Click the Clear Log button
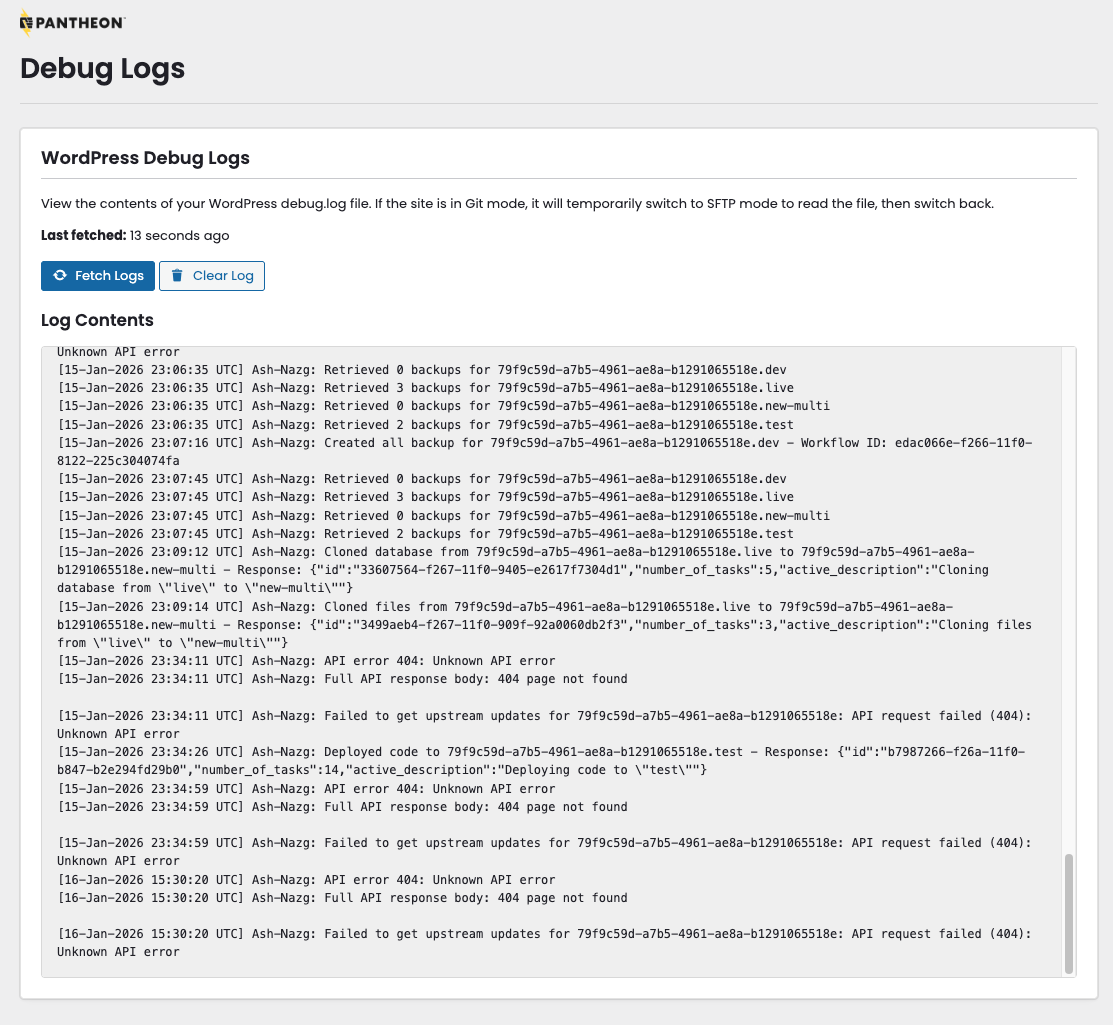The width and height of the screenshot is (1113, 1025). 211,276
